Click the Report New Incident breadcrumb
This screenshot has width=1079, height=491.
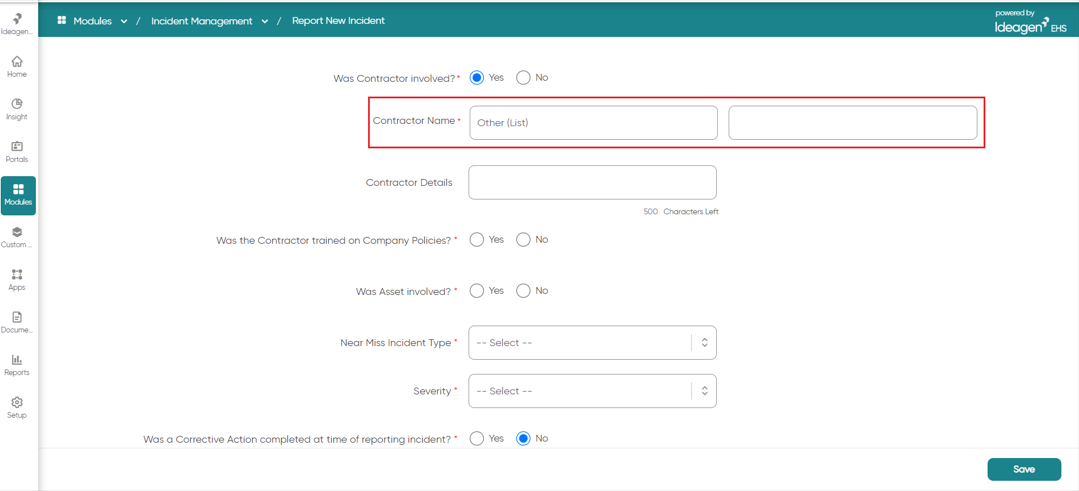pos(339,21)
